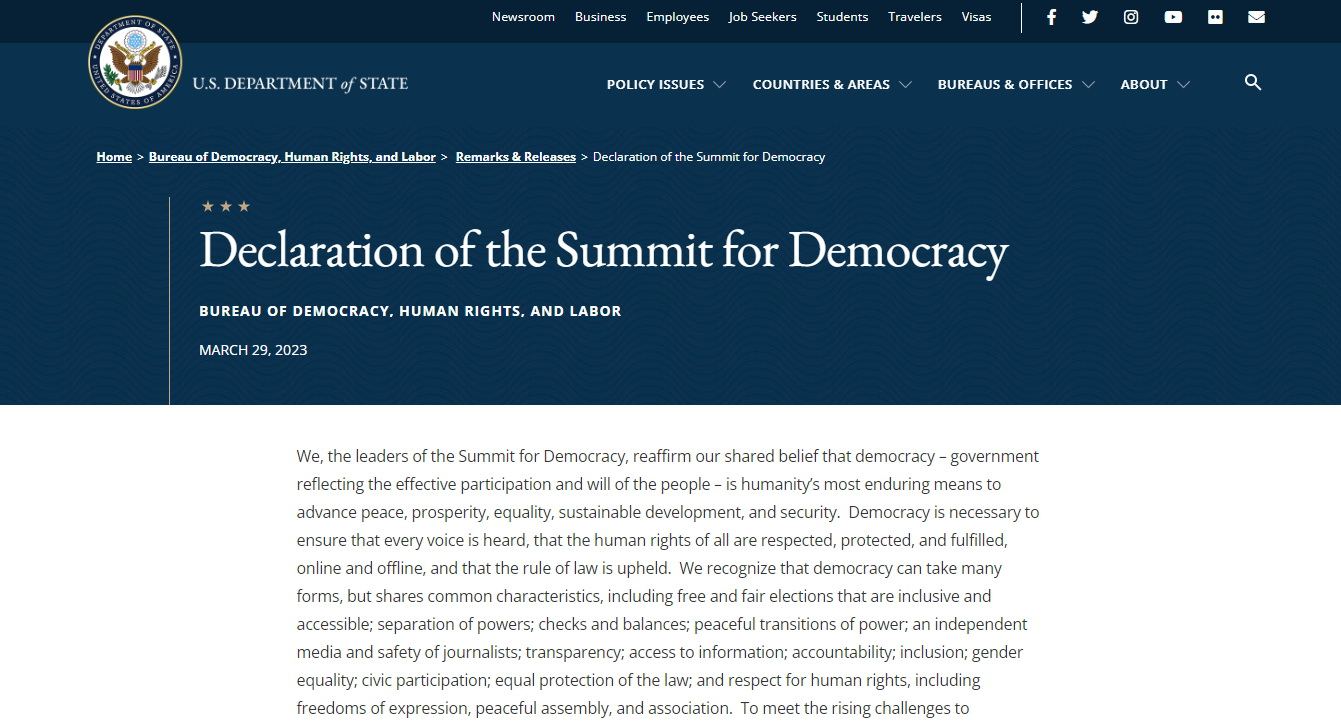Follow the Bureau of Democracy breadcrumb link
This screenshot has height=726, width=1341.
tap(292, 157)
